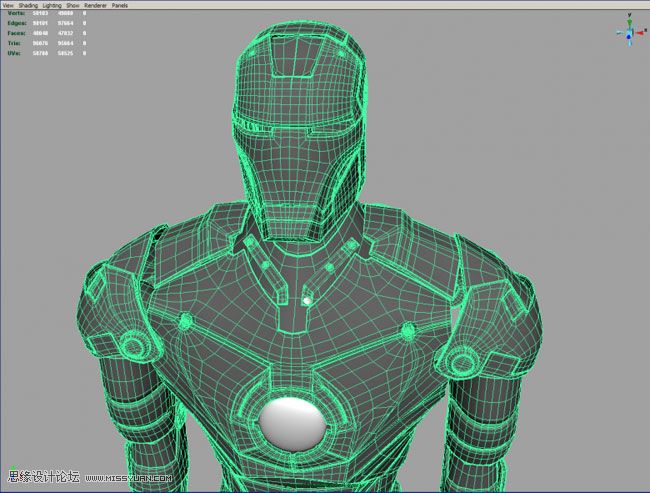Click the UVs label in the poly count HUD
The width and height of the screenshot is (650, 493).
point(16,52)
